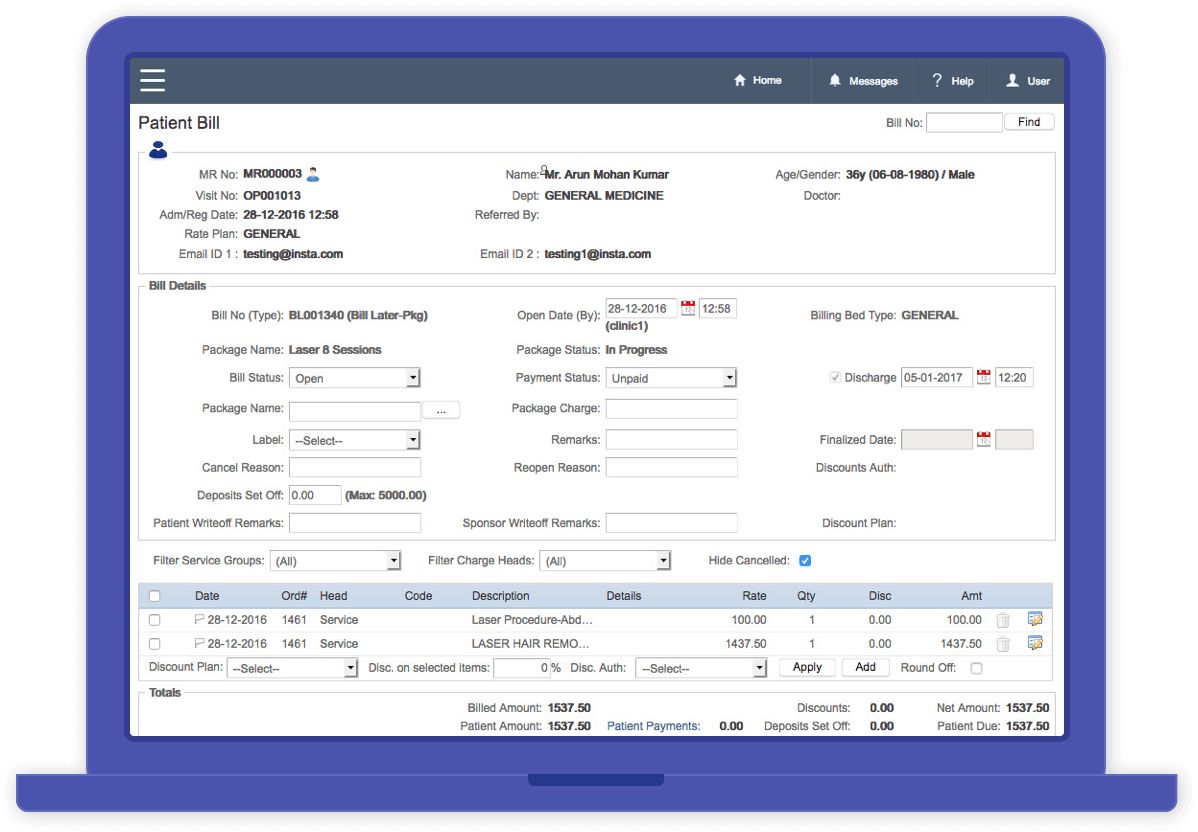Open Help in the top navigation
1198x832 pixels.
point(952,80)
